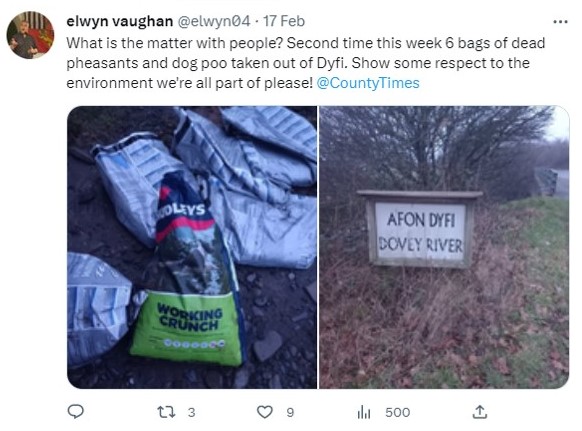Enlarge the Afon Dyfi river sign photo

[x=444, y=247]
